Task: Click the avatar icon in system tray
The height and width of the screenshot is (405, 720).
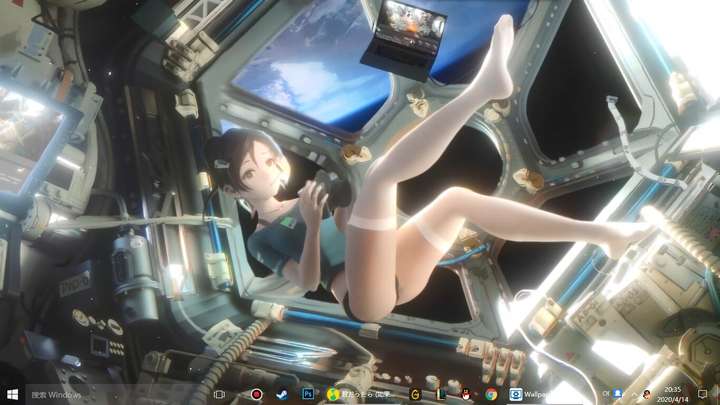Action: click(647, 395)
